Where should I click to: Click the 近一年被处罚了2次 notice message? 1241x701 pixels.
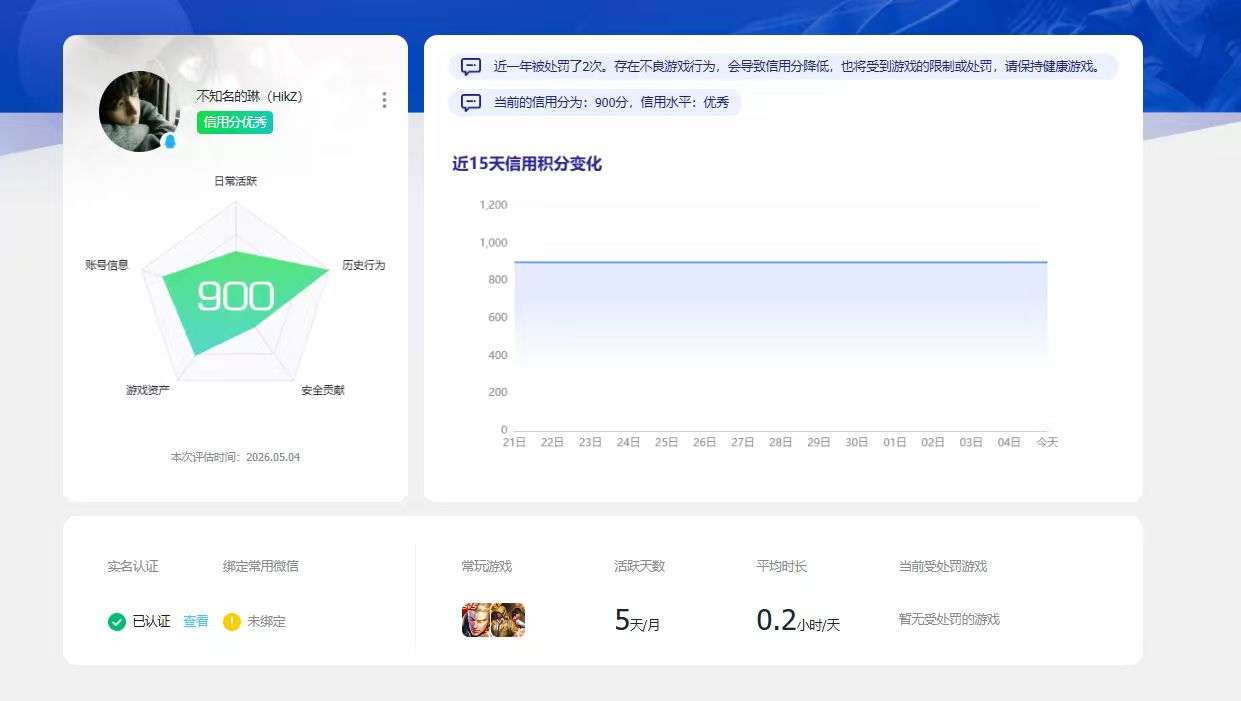click(783, 67)
